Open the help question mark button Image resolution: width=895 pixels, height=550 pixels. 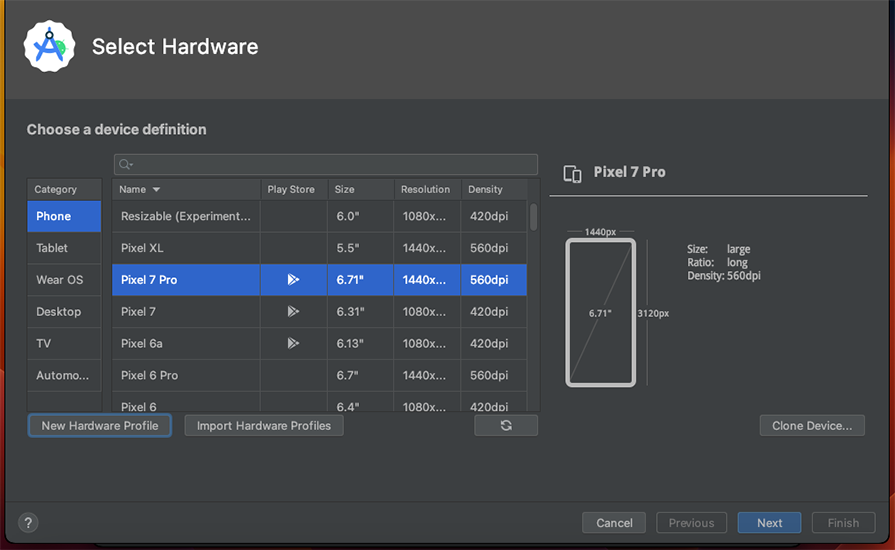(28, 523)
